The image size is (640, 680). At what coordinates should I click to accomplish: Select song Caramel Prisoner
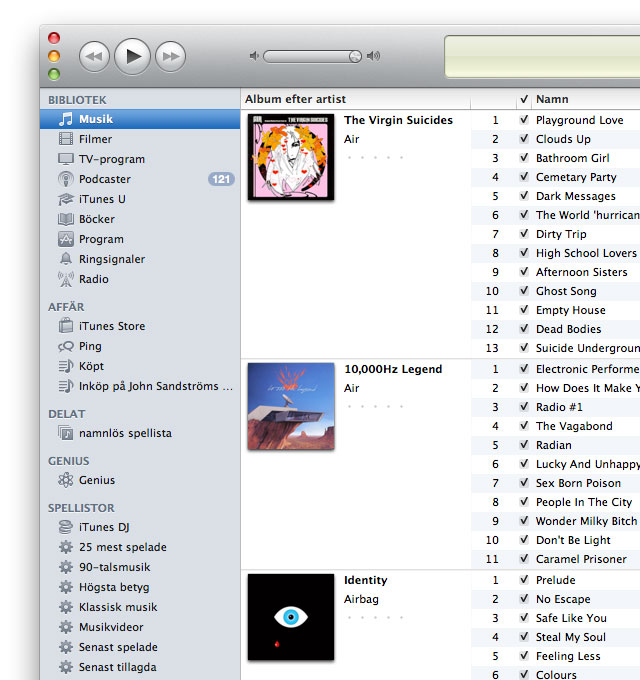coord(581,559)
